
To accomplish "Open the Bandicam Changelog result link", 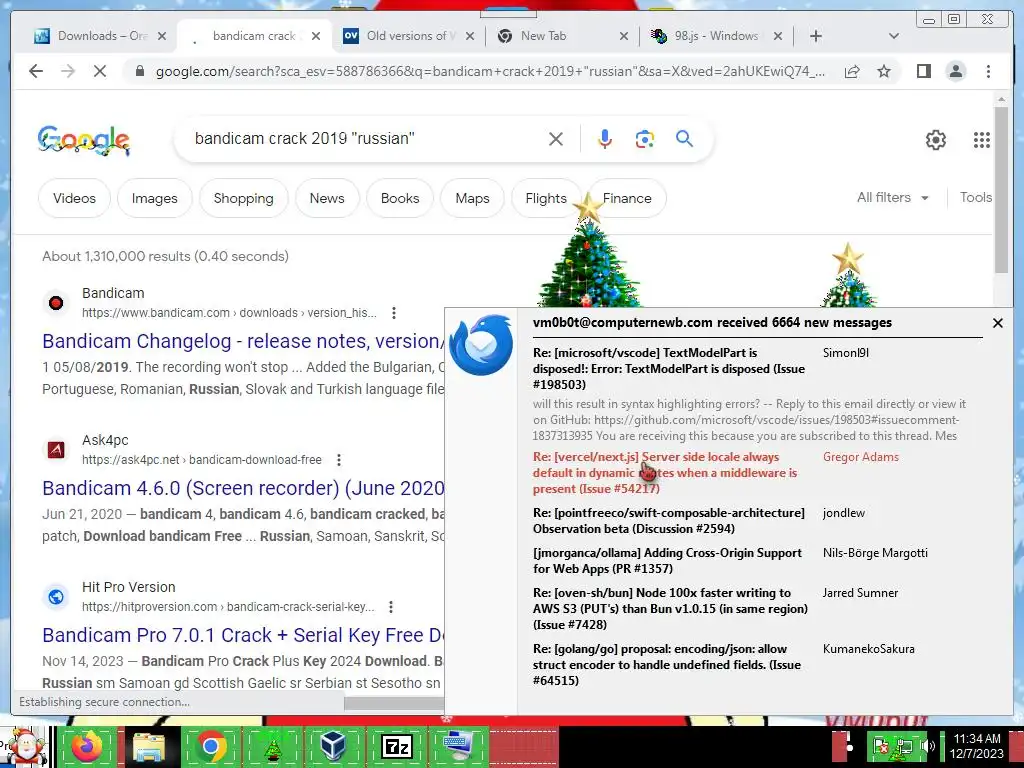I will click(x=243, y=341).
